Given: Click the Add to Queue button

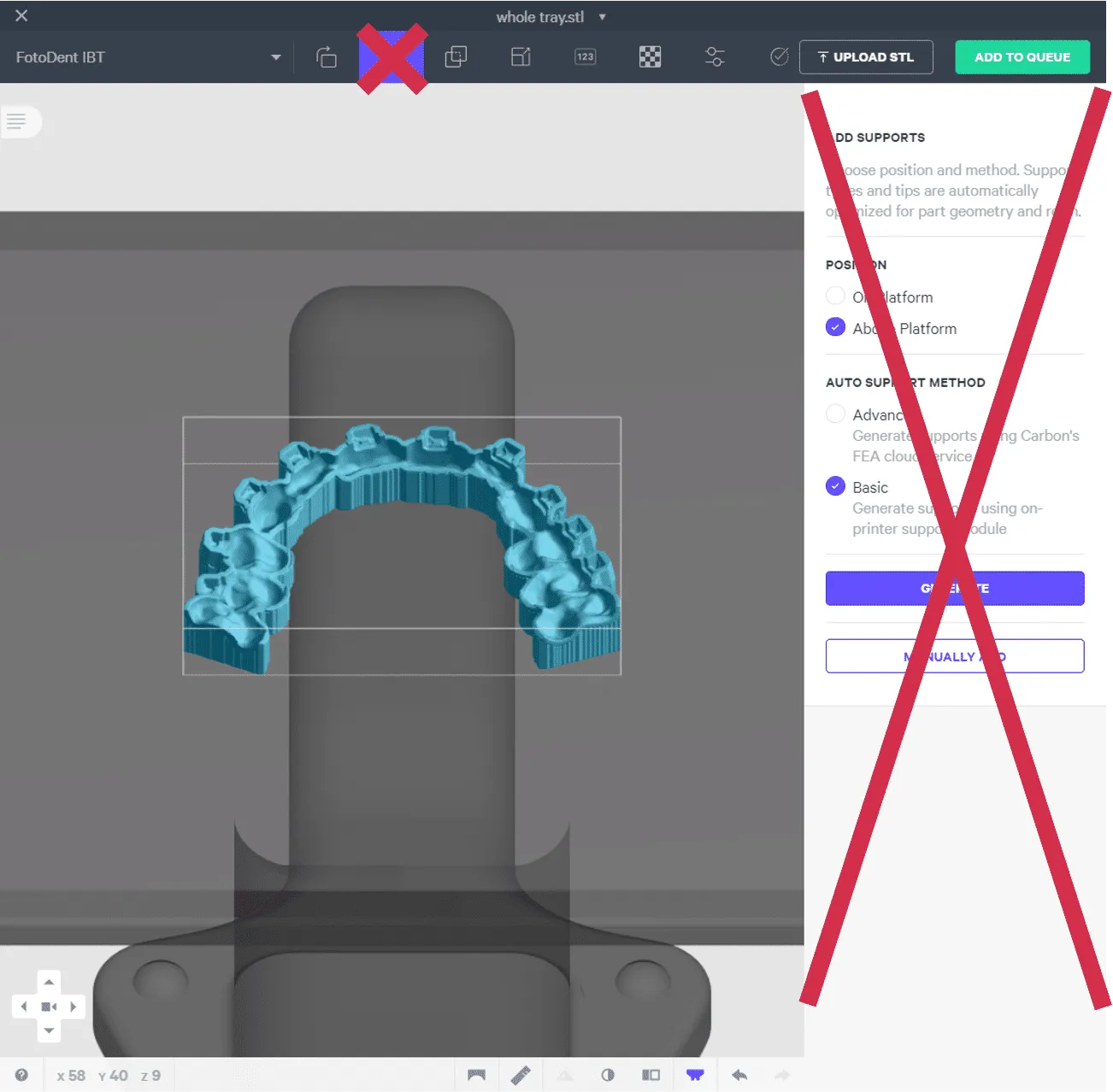Looking at the screenshot, I should [1022, 57].
